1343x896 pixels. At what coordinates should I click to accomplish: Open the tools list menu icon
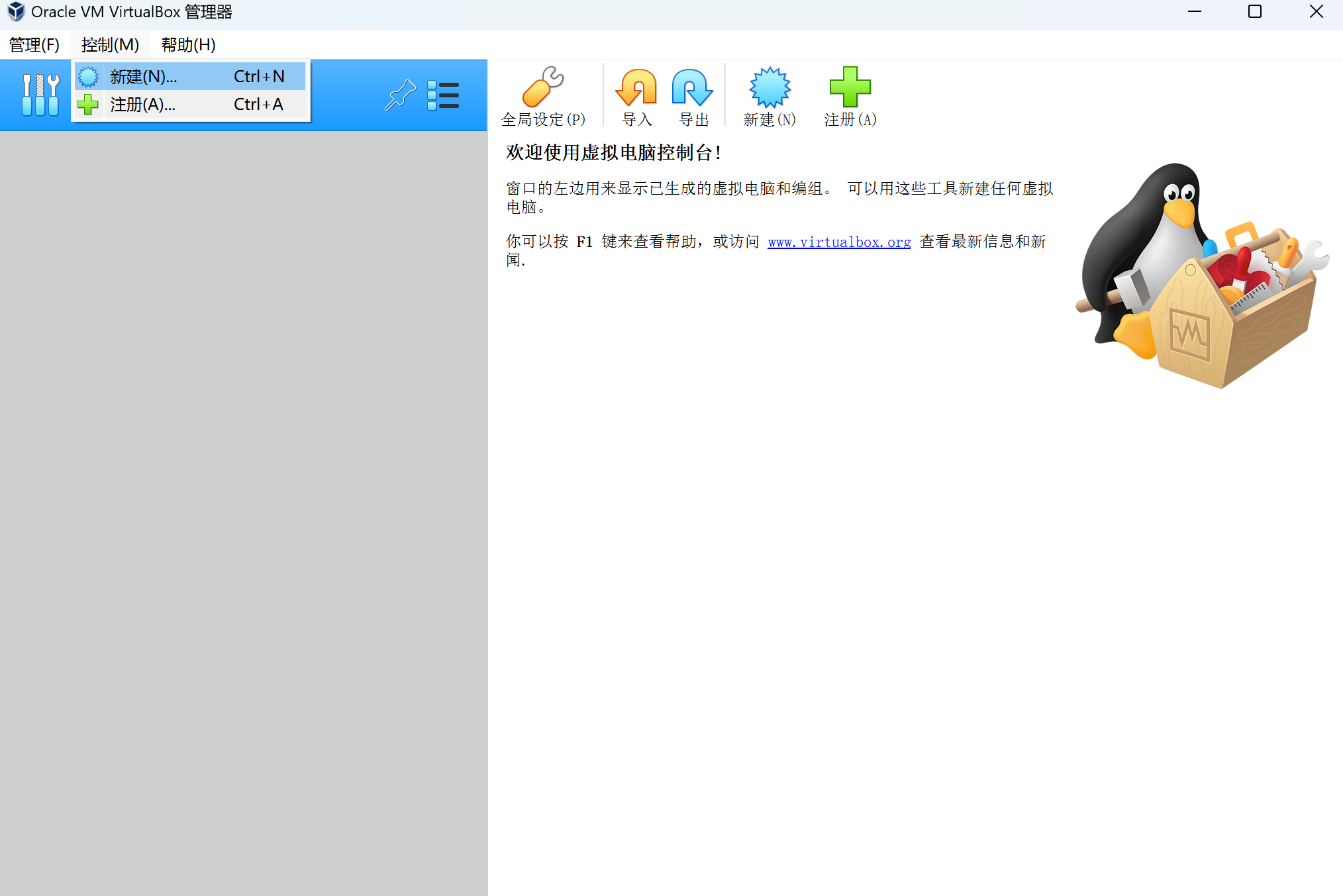[443, 95]
